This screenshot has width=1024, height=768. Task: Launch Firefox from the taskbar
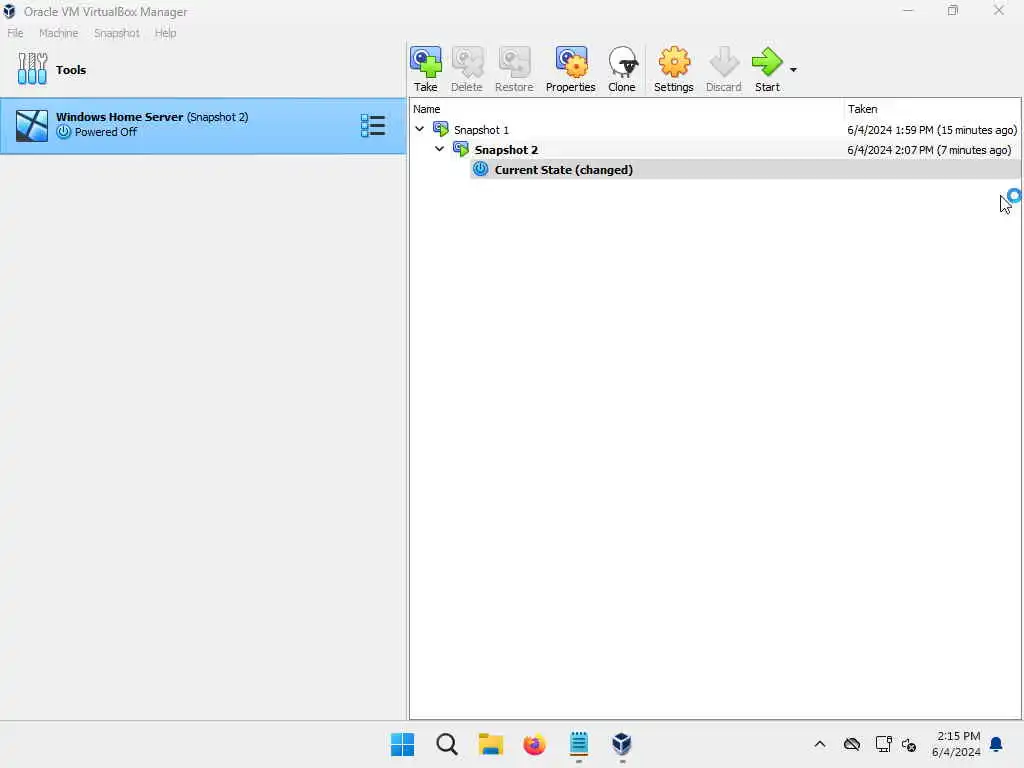coord(534,744)
